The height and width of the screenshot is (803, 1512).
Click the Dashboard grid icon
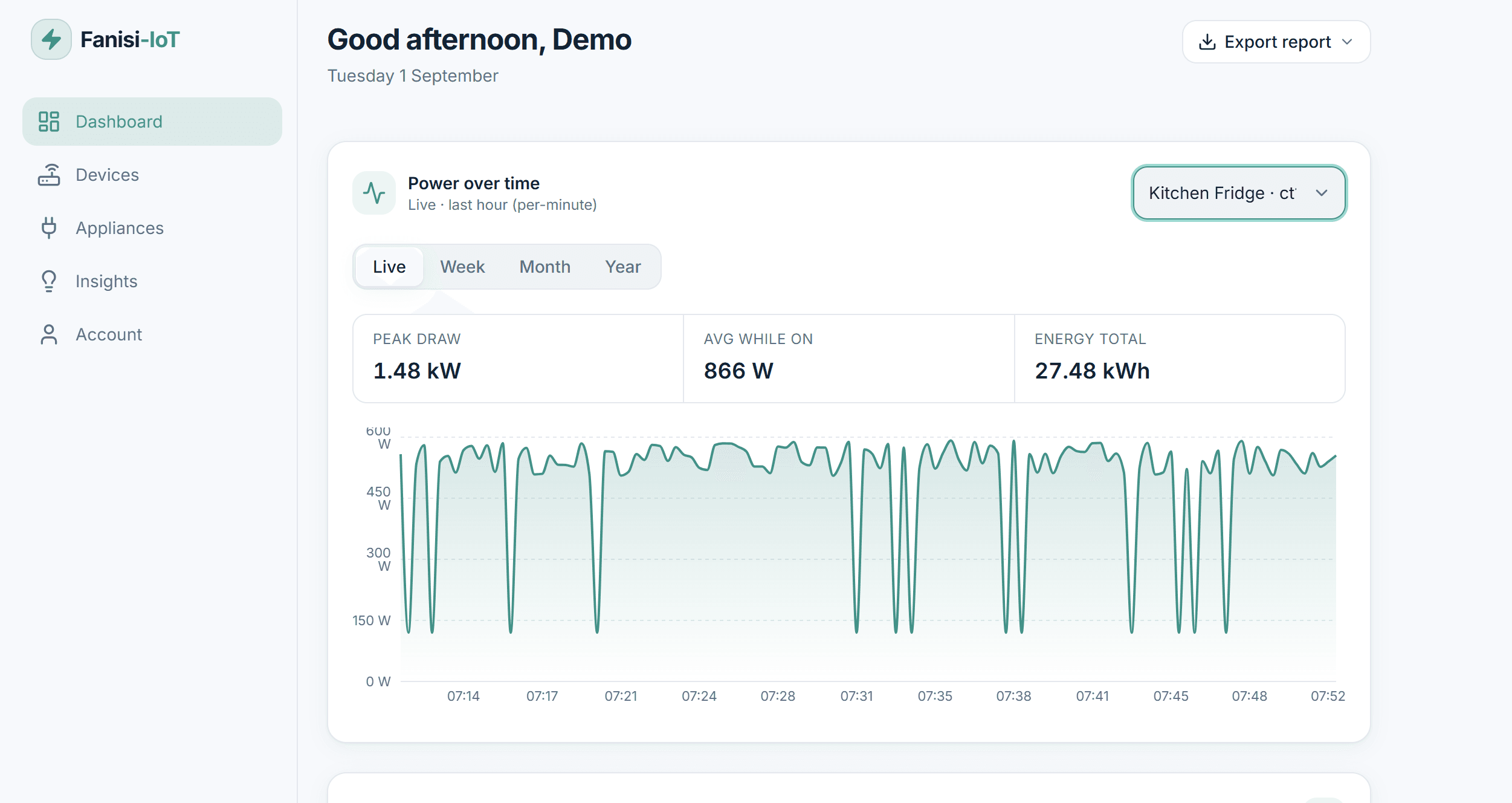49,122
